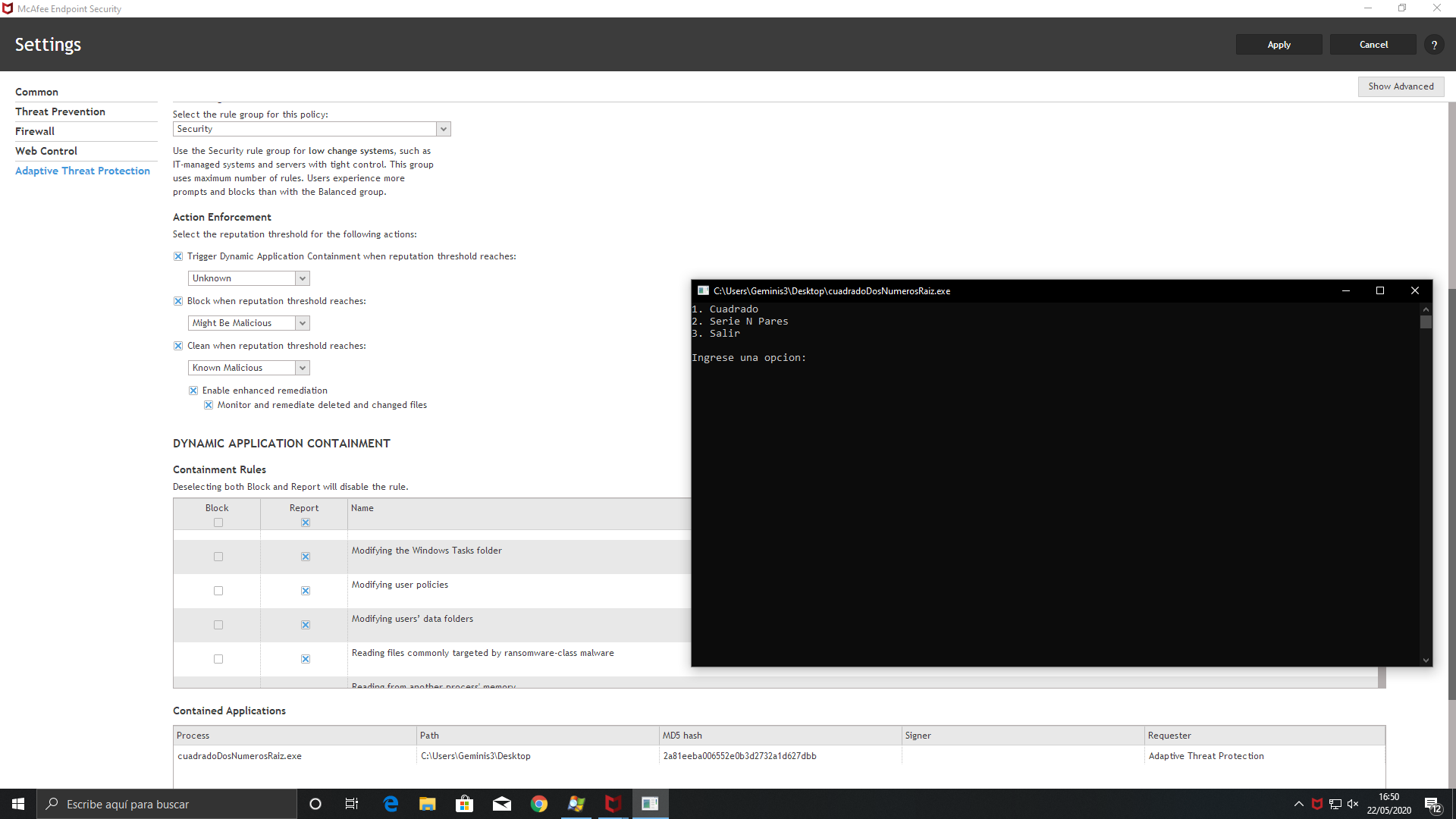Screen dimensions: 1456x819
Task: Launch Google Chrome from taskbar
Action: 539,804
